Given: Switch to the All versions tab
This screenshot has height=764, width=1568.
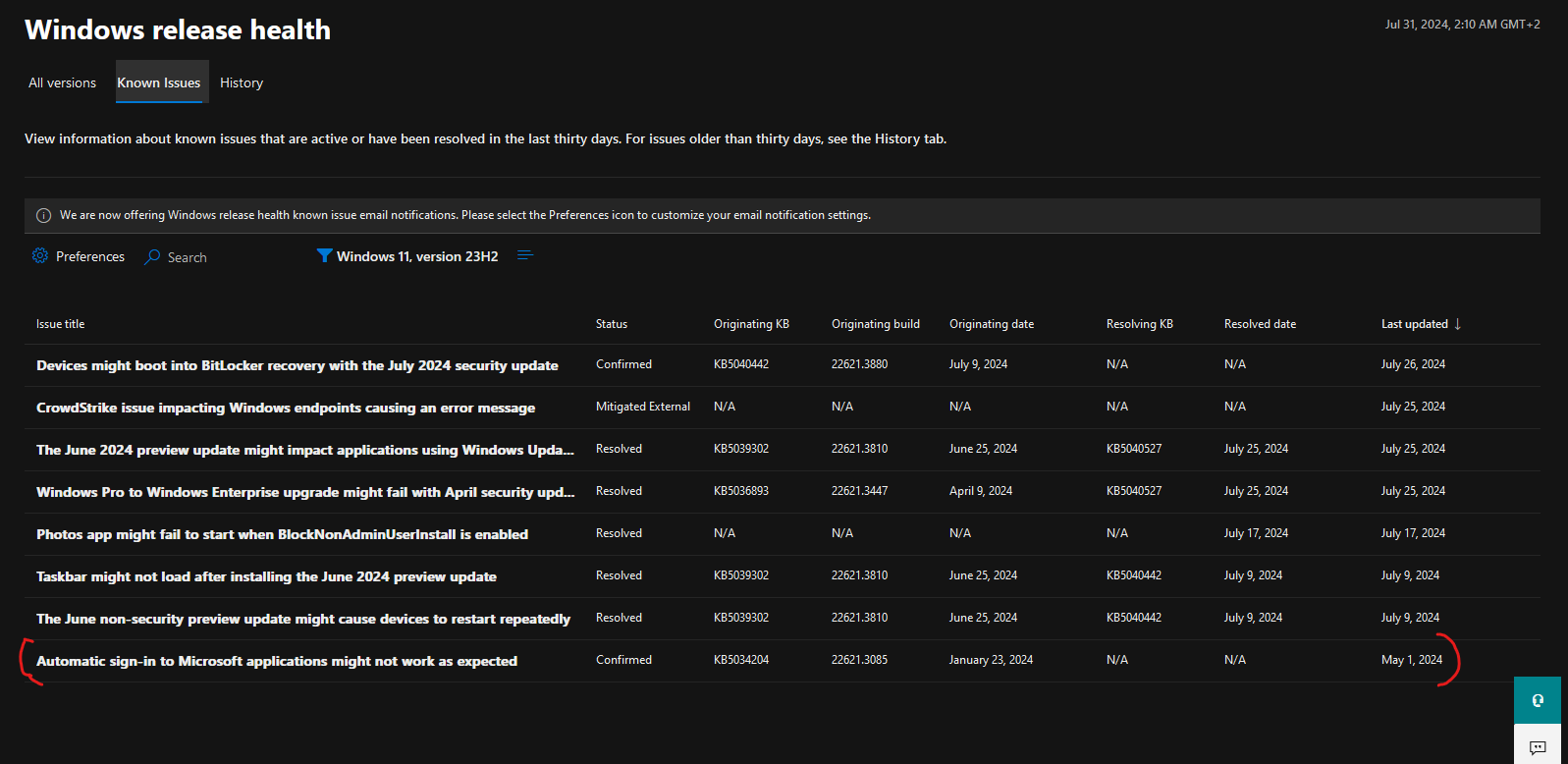Looking at the screenshot, I should pos(63,82).
